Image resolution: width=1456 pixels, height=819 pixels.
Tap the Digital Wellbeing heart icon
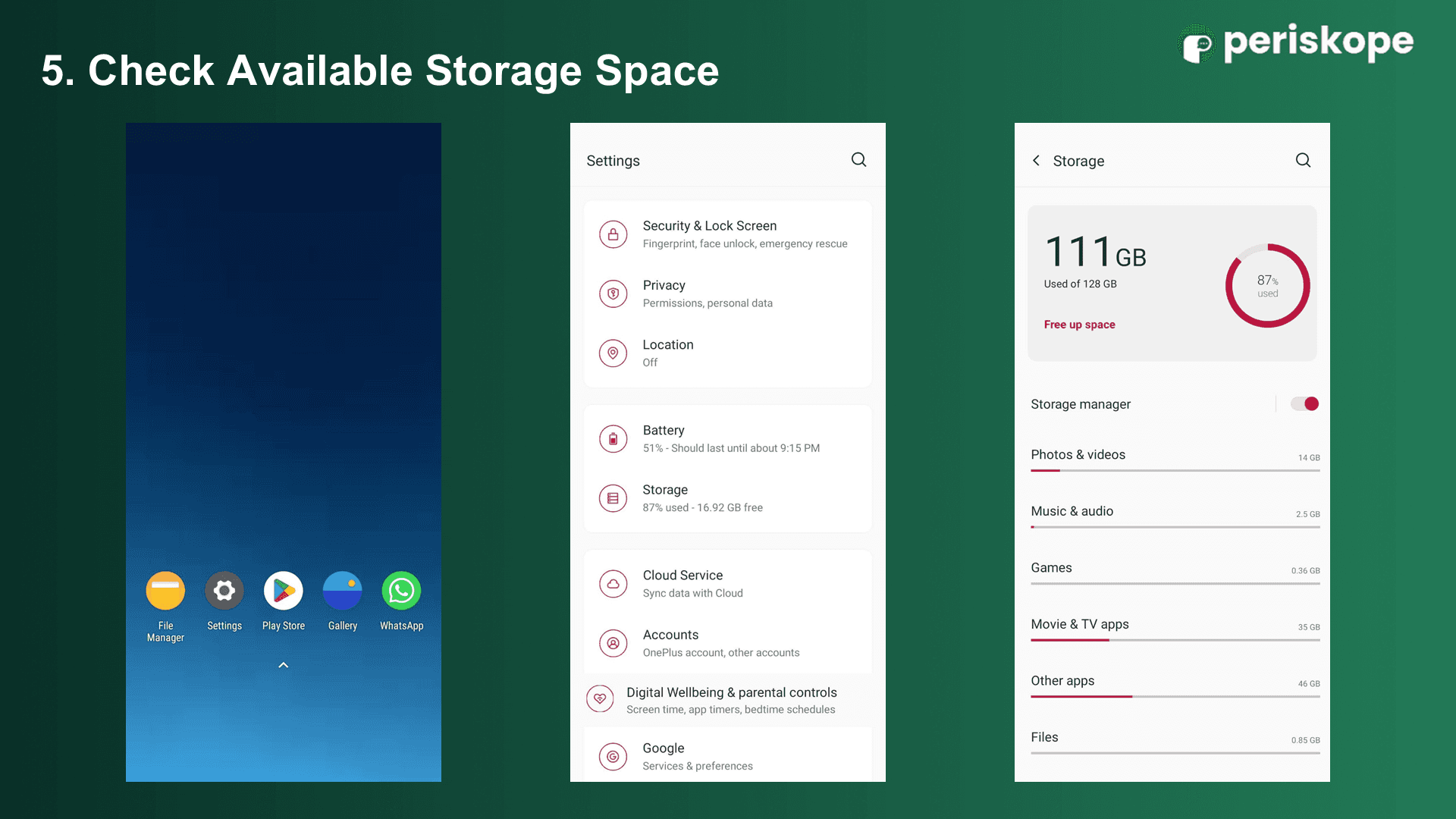(x=600, y=698)
